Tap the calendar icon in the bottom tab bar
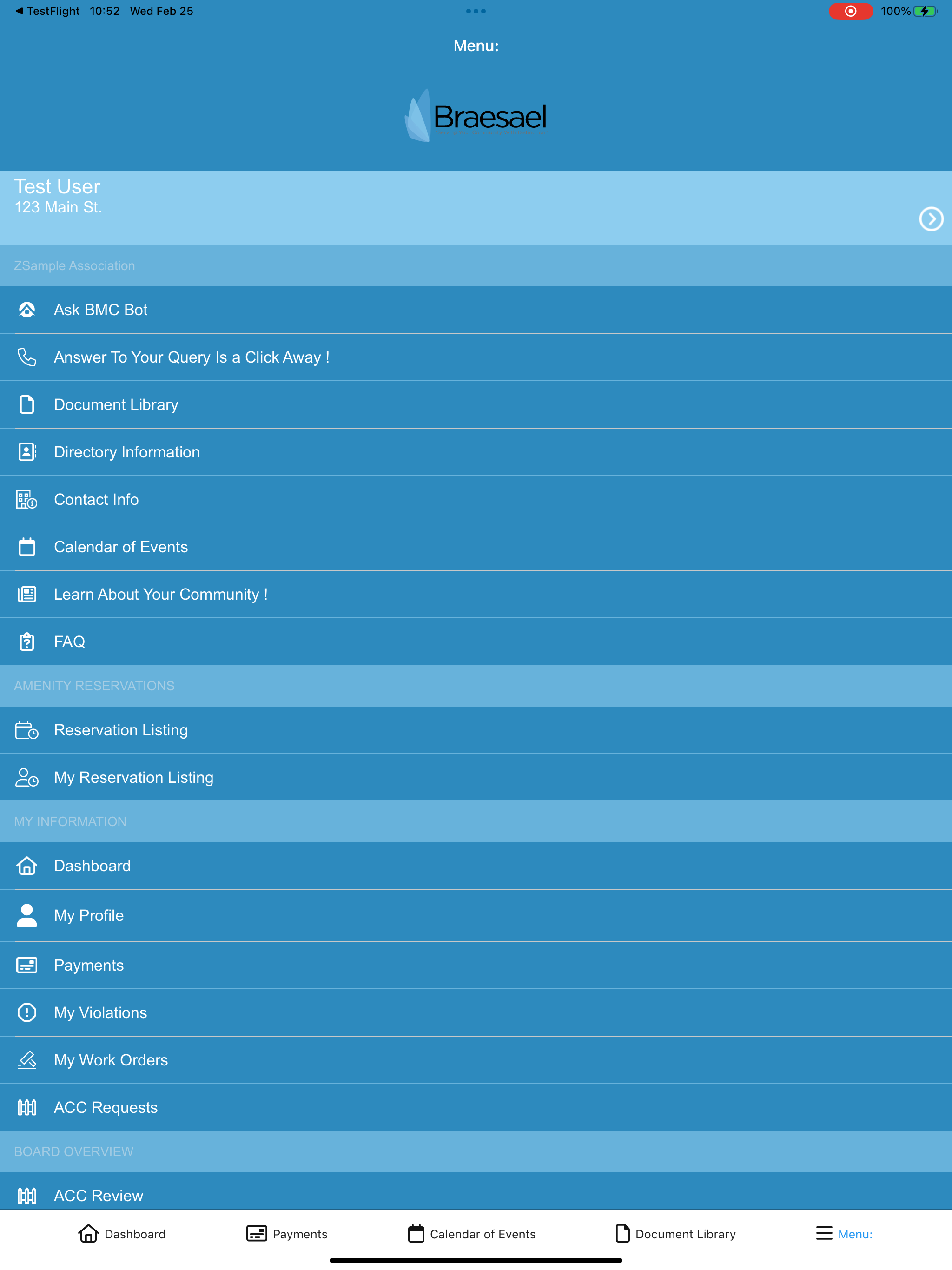Viewport: 952px width, 1270px height. (x=416, y=1233)
